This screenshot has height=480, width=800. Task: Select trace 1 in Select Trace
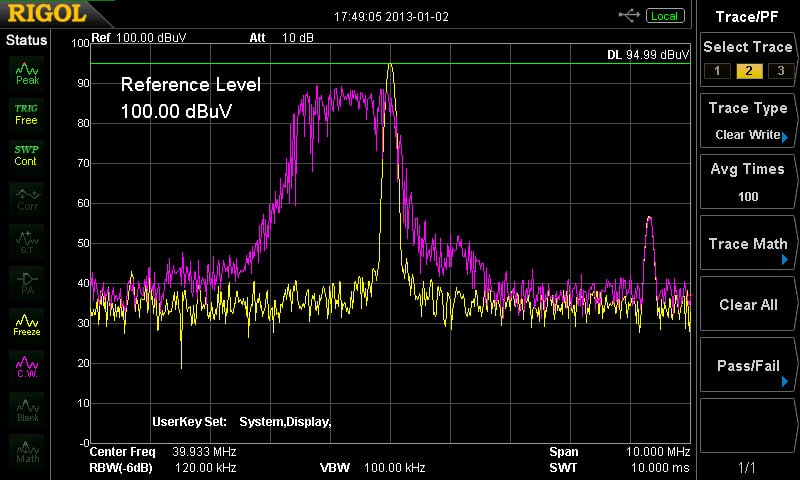(717, 71)
